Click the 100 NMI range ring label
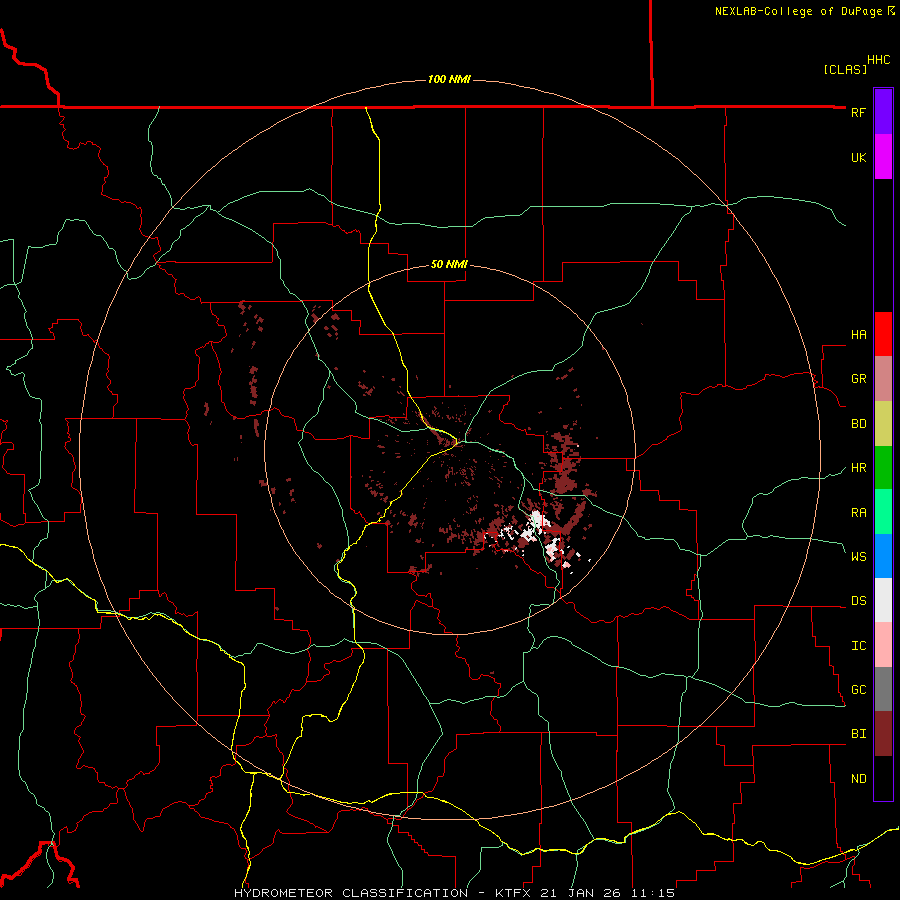Screen dimensions: 900x900 click(449, 79)
